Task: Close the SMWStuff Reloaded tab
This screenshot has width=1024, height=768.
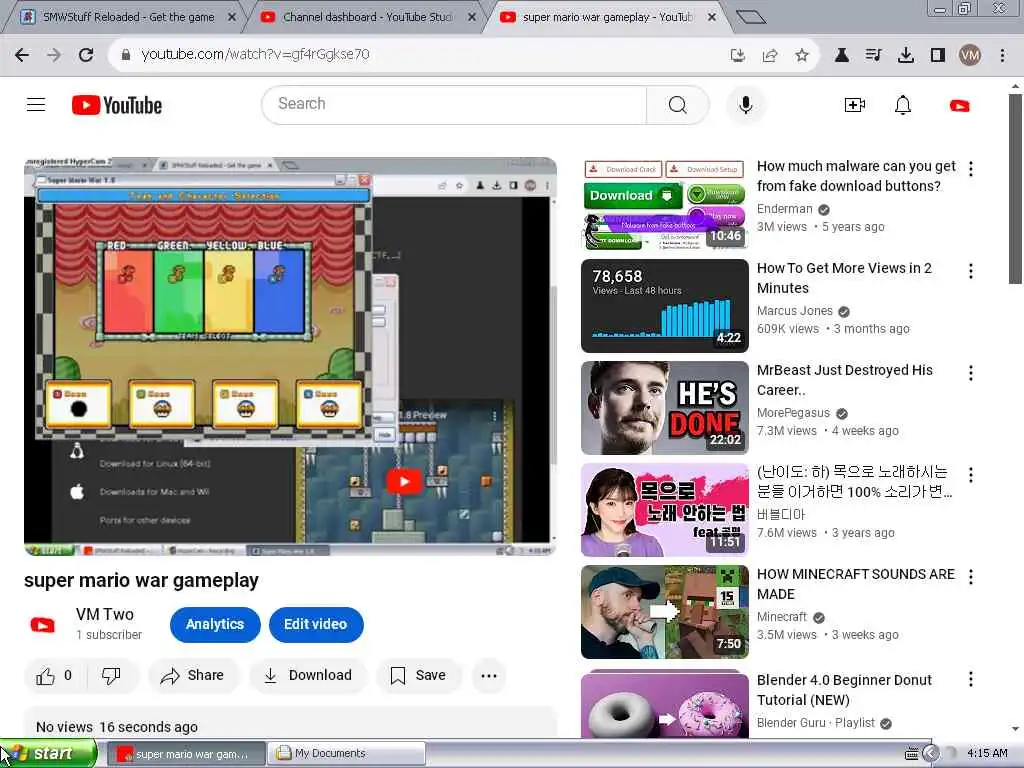Action: (232, 18)
